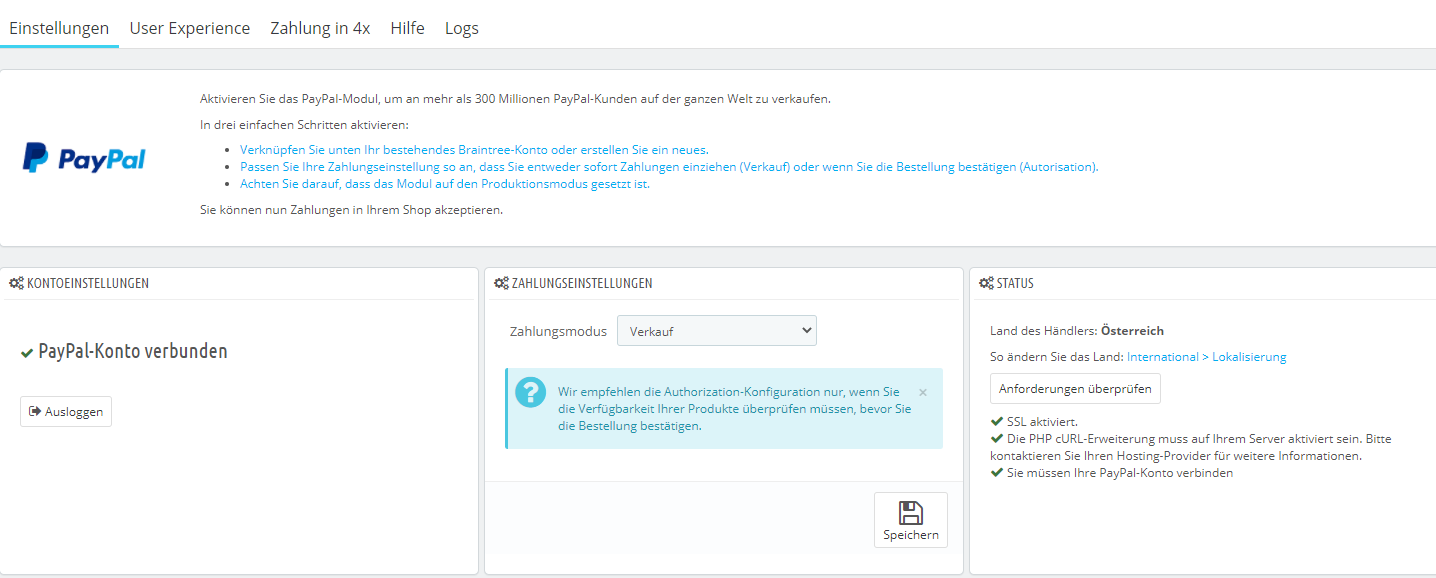This screenshot has height=578, width=1436.
Task: Click the Wir empfehlen die Authorization-Konfiguration notice text
Action: click(734, 409)
